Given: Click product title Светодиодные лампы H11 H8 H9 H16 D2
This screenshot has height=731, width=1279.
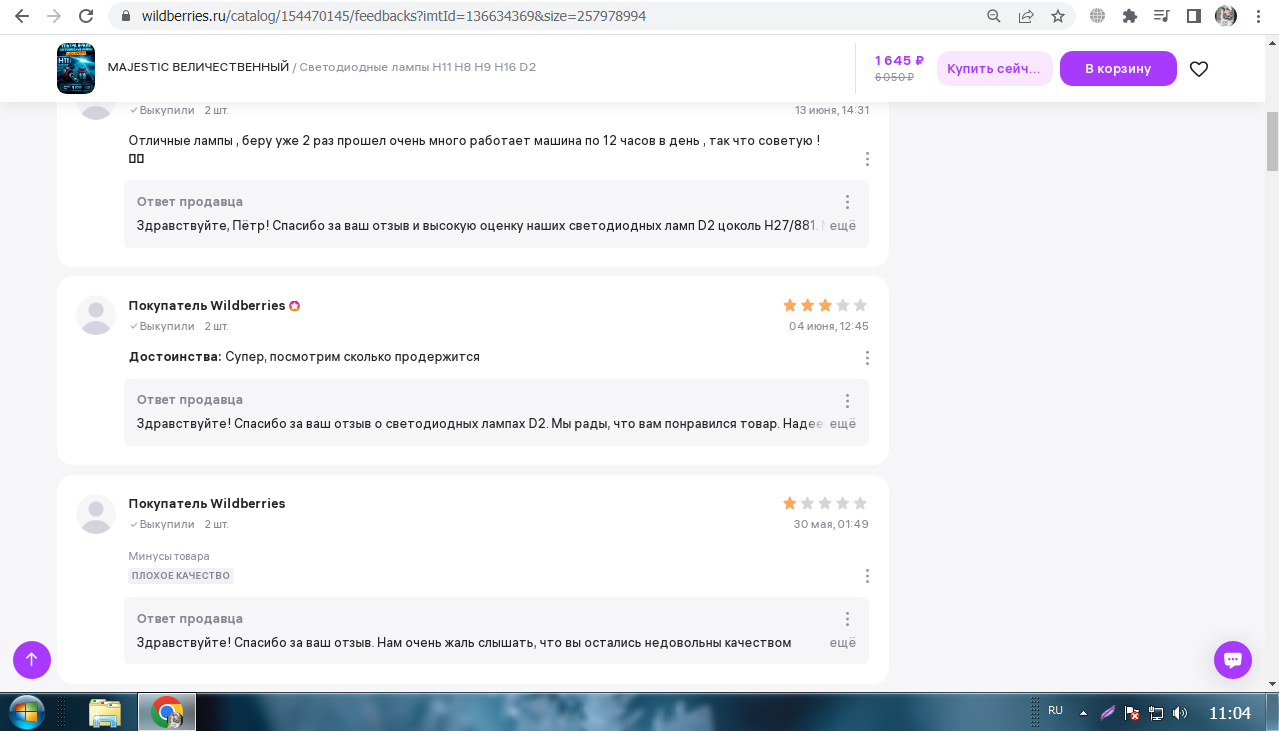Looking at the screenshot, I should point(418,68).
